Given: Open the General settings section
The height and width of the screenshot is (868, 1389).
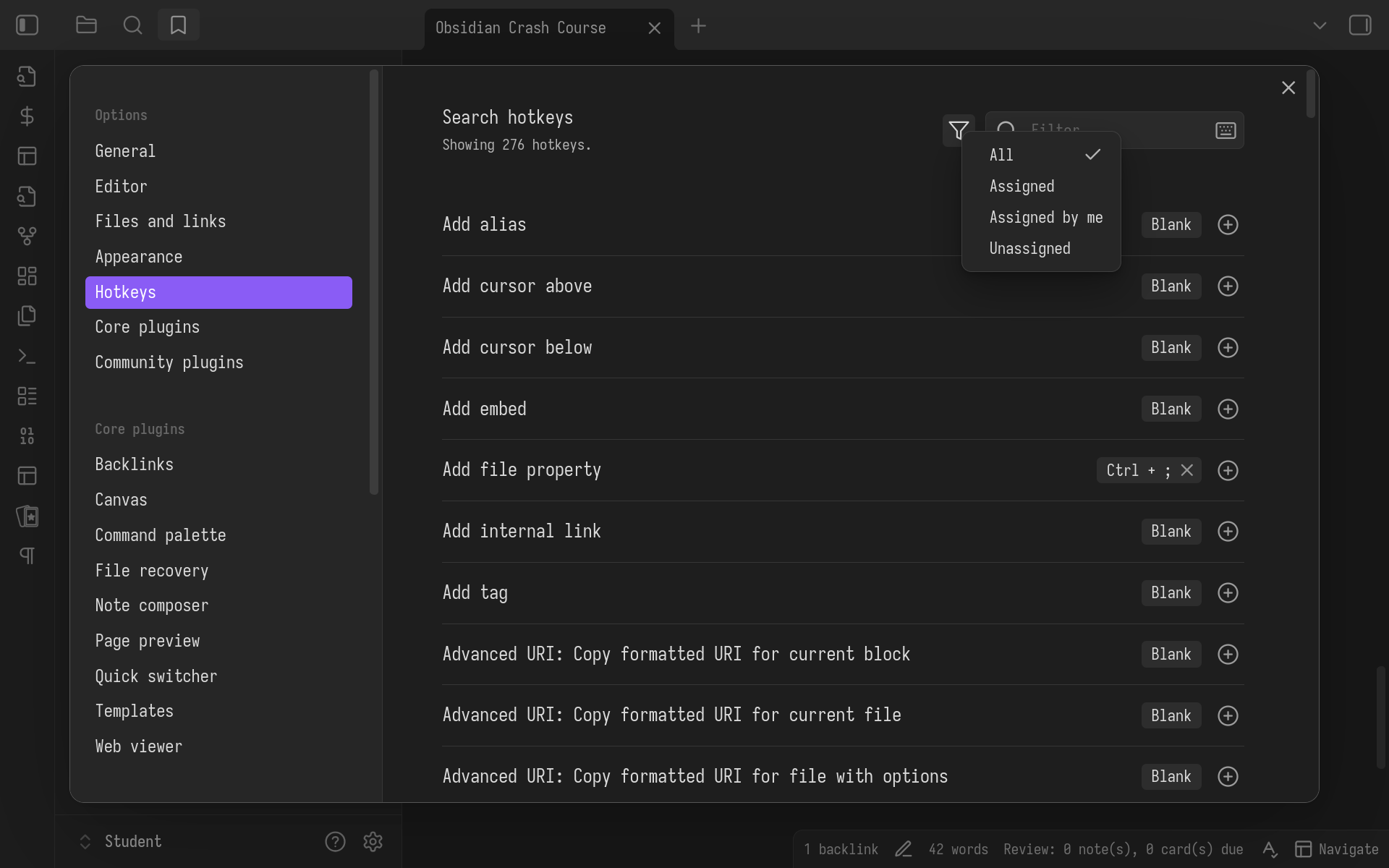Looking at the screenshot, I should tap(218, 151).
